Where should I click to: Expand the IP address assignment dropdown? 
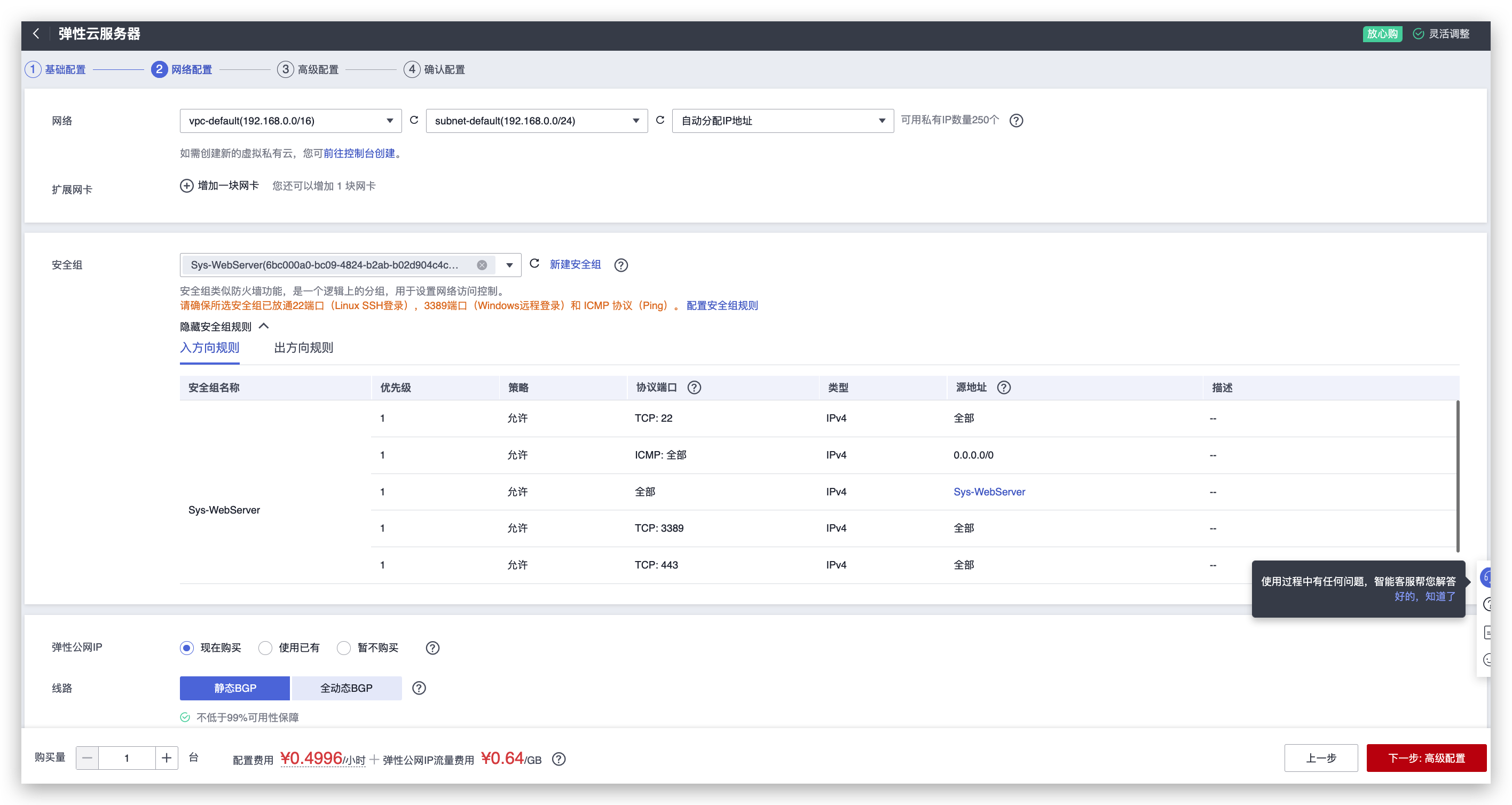(x=779, y=120)
